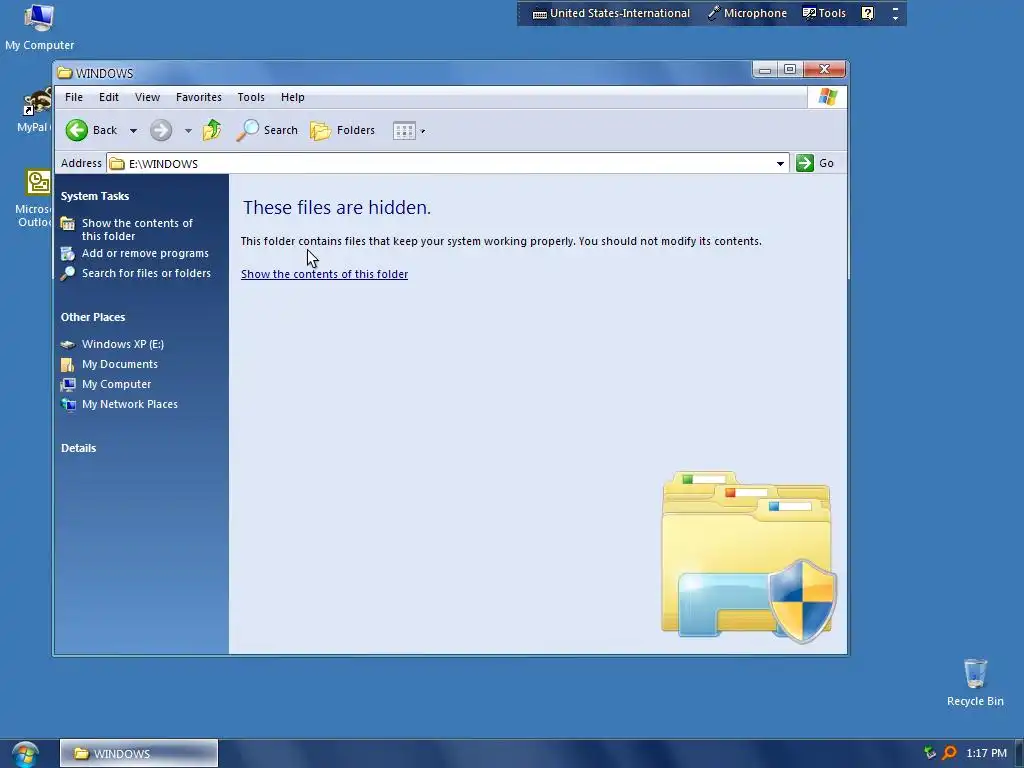Screen dimensions: 1024x768
Task: Go up one folder level
Action: pos(212,130)
